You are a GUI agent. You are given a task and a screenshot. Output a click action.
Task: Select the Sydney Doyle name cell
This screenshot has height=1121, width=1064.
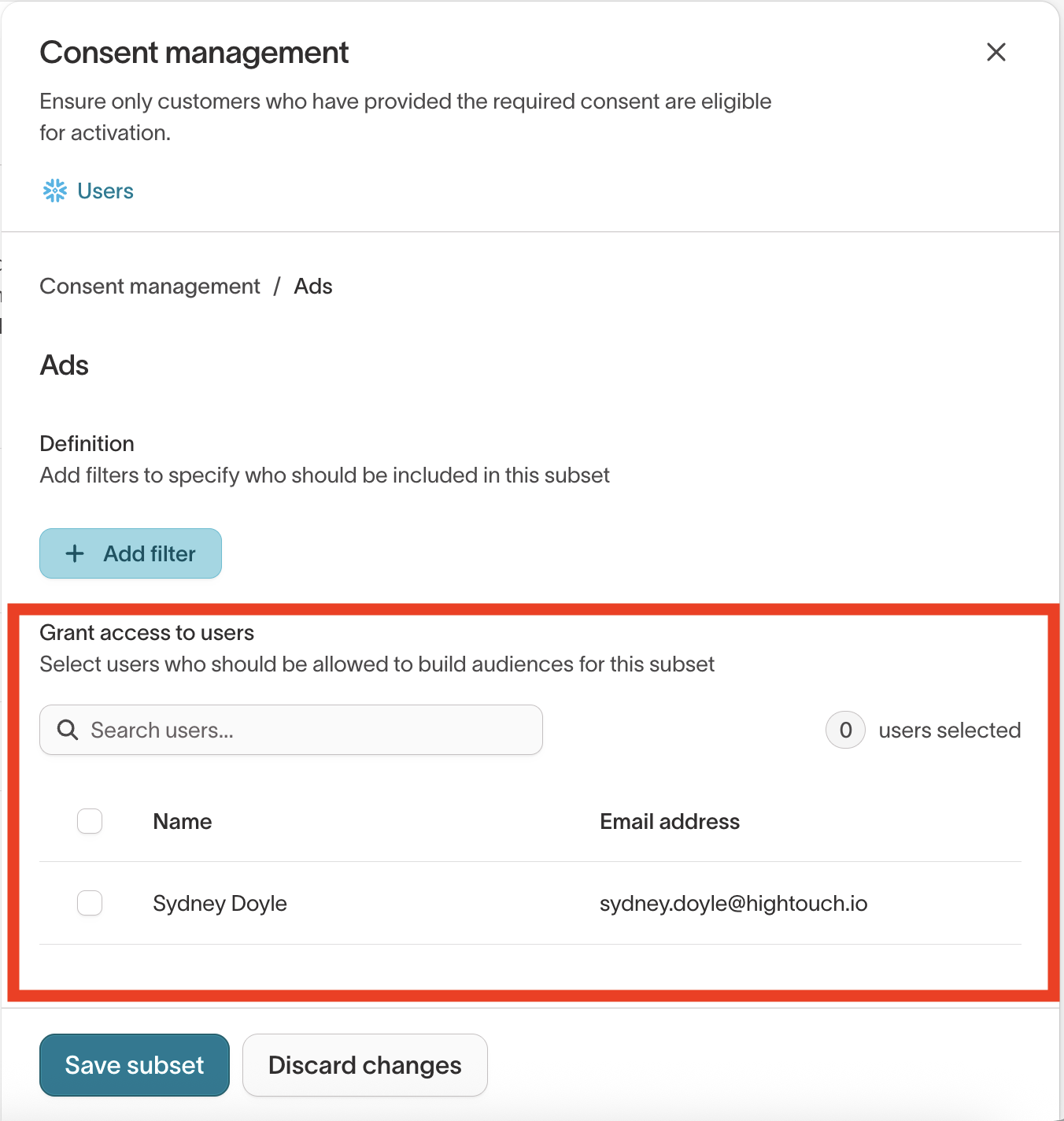click(x=220, y=904)
